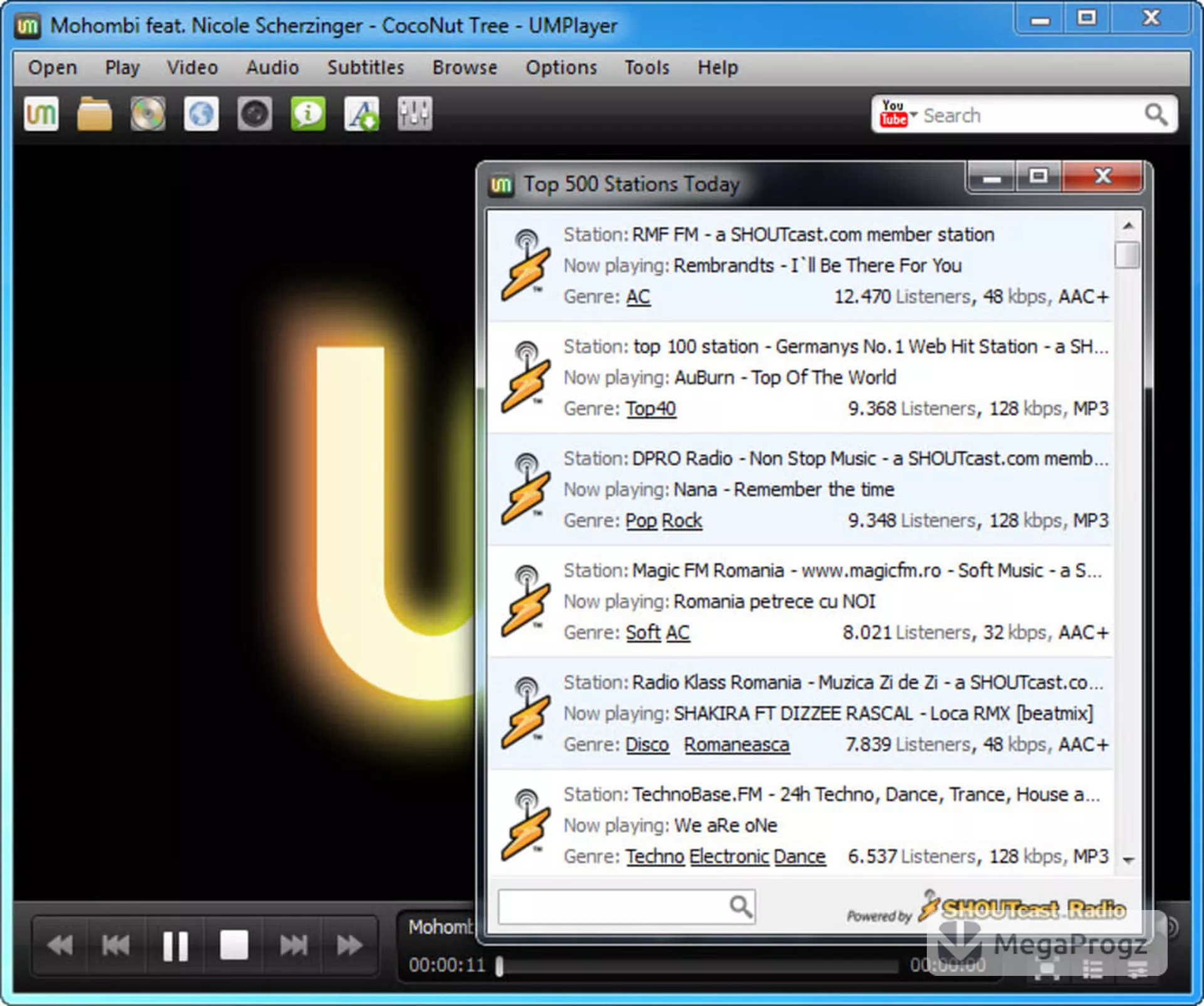Minimize the Top 500 Stations Today window
The image size is (1204, 1006).
991,178
